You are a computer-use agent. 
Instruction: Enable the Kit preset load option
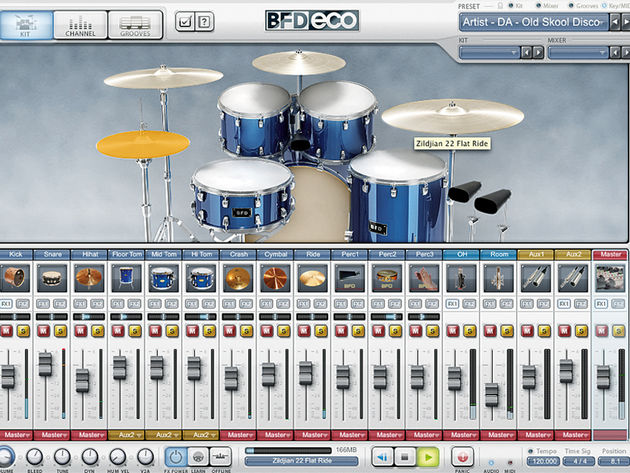[x=511, y=6]
